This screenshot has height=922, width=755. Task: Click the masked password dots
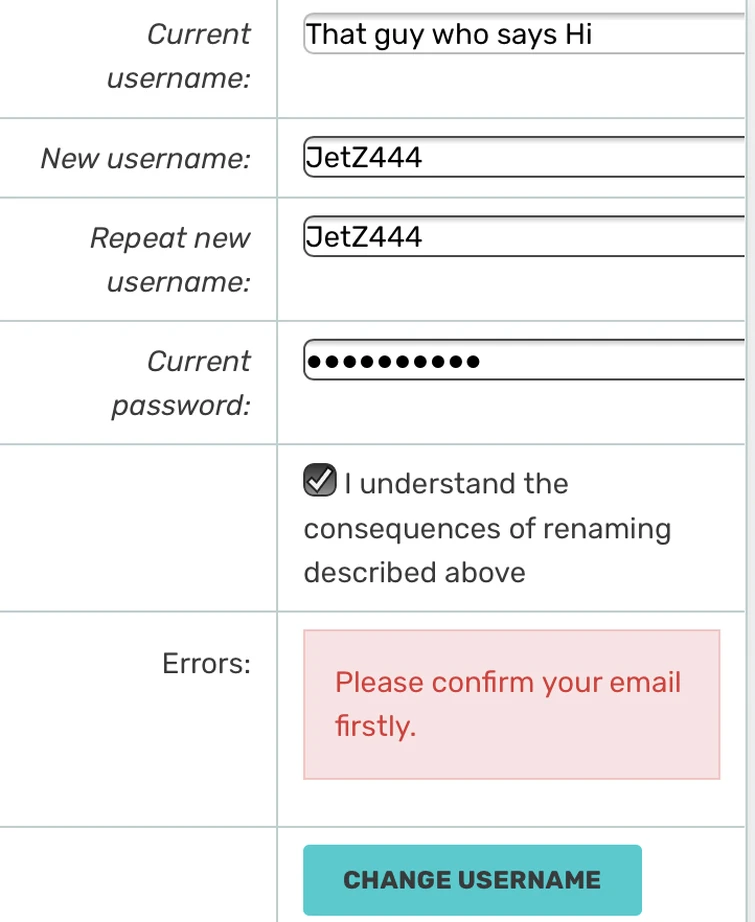click(393, 360)
